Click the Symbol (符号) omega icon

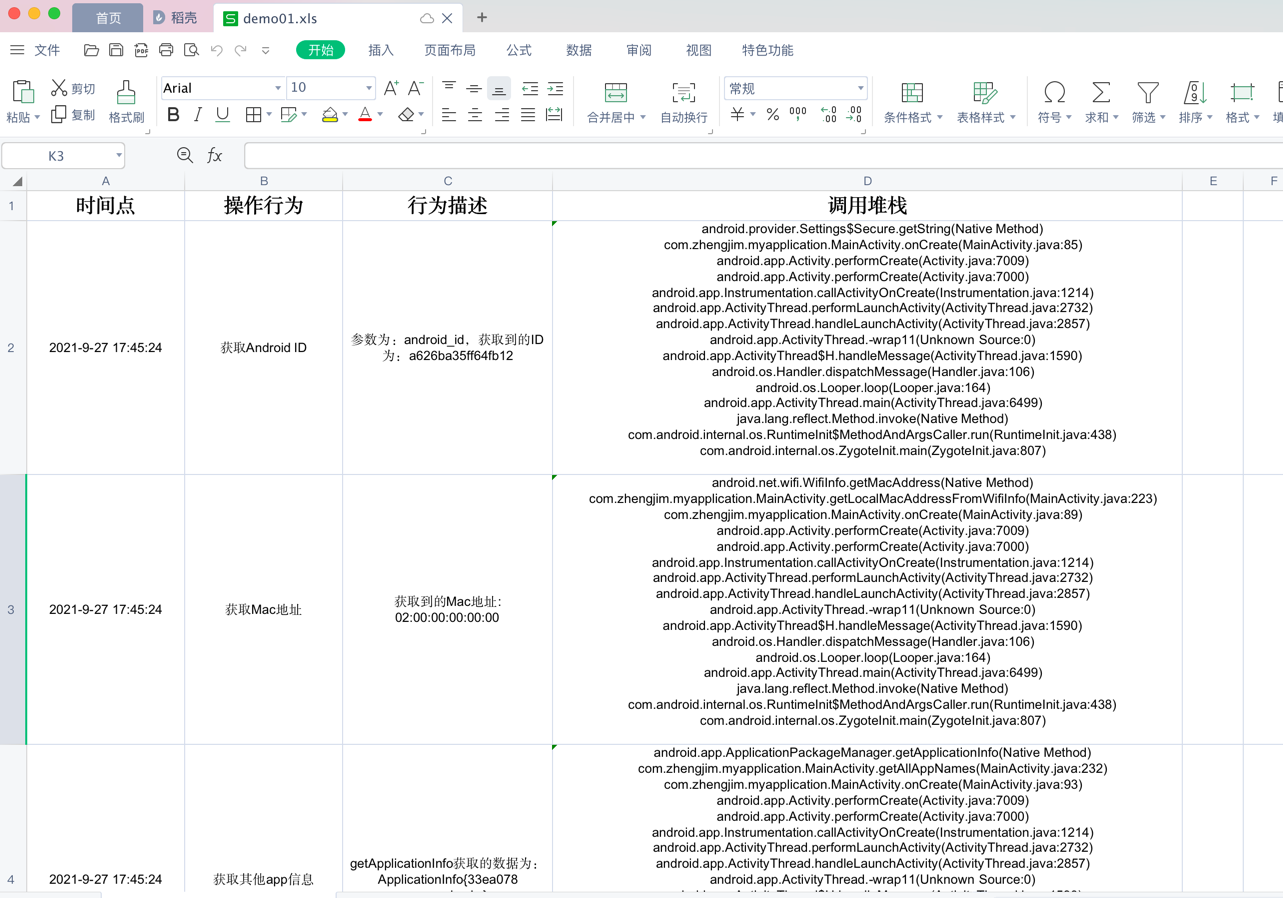(1054, 93)
